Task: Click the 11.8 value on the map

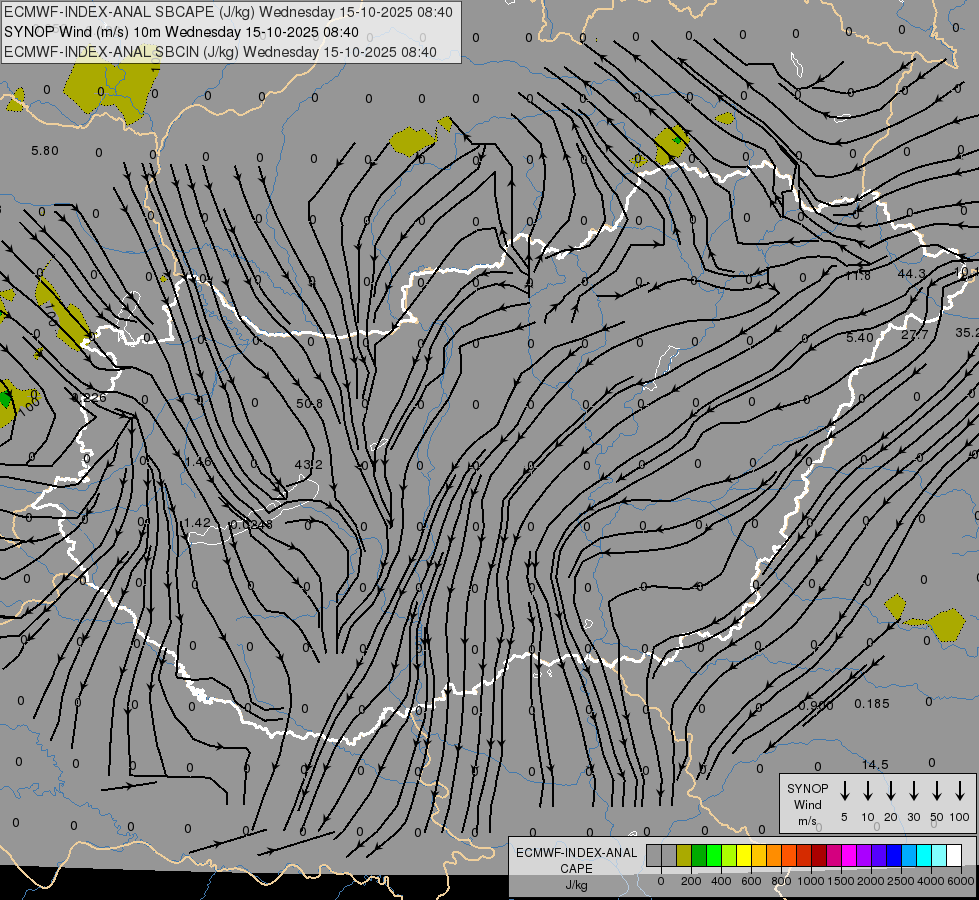Action: (857, 275)
